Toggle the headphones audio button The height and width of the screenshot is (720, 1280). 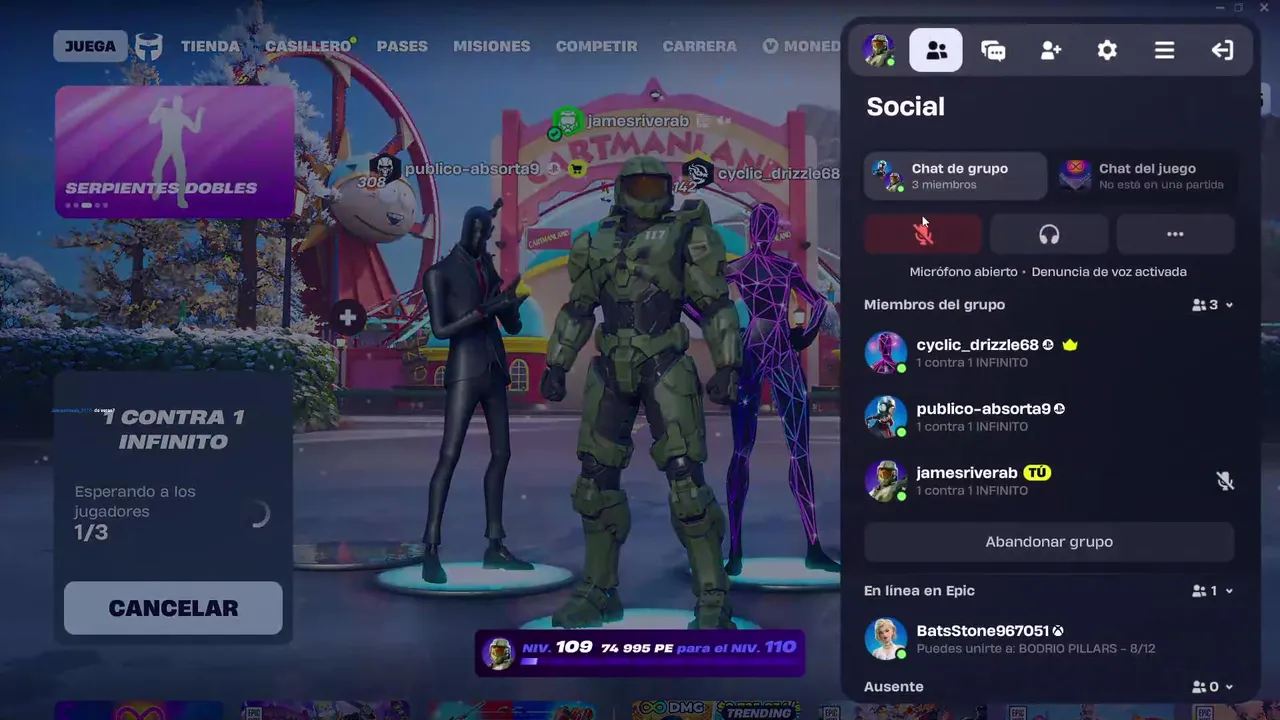[x=1049, y=234]
